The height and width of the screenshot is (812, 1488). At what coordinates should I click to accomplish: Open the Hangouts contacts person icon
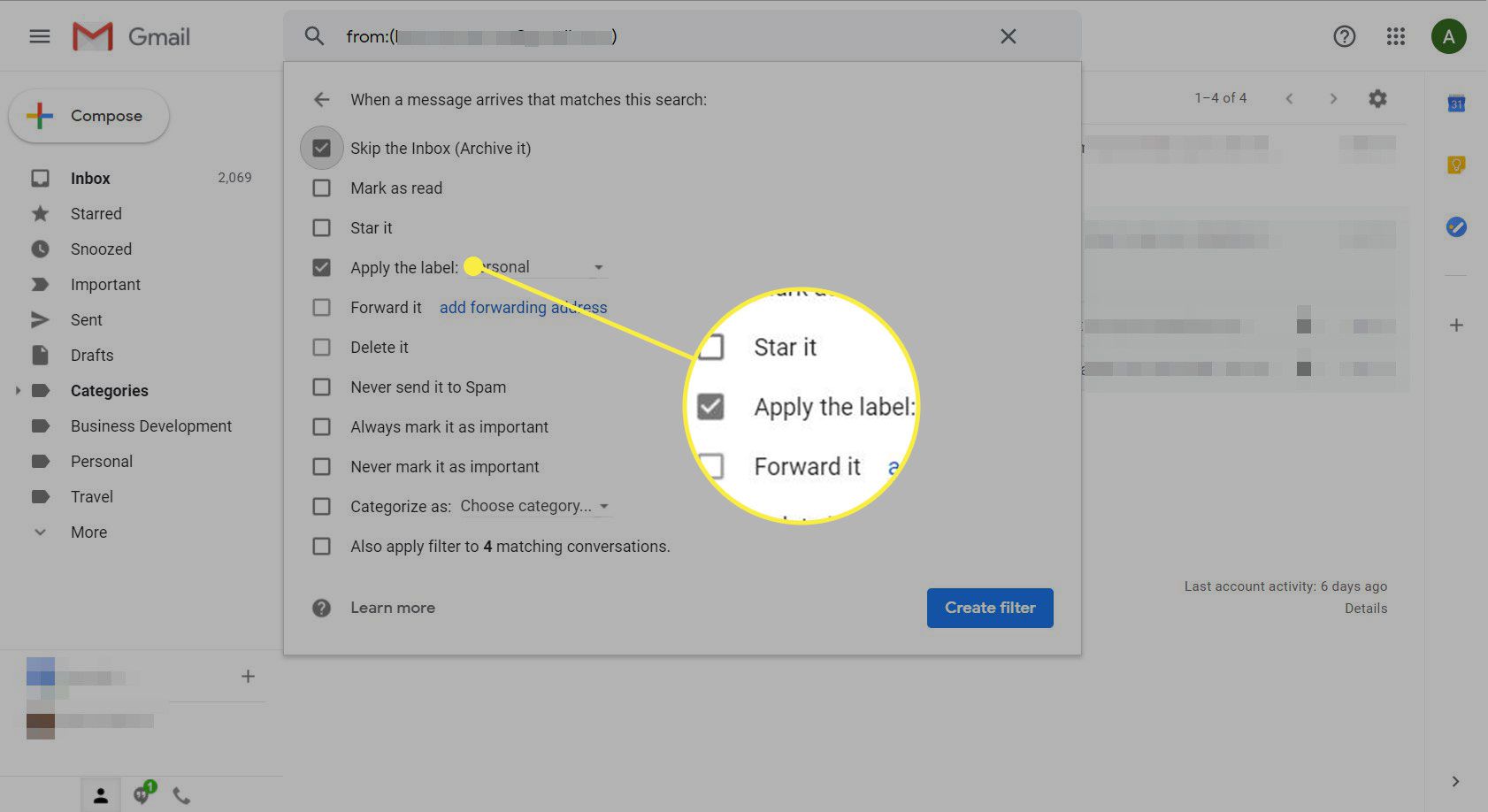click(101, 795)
